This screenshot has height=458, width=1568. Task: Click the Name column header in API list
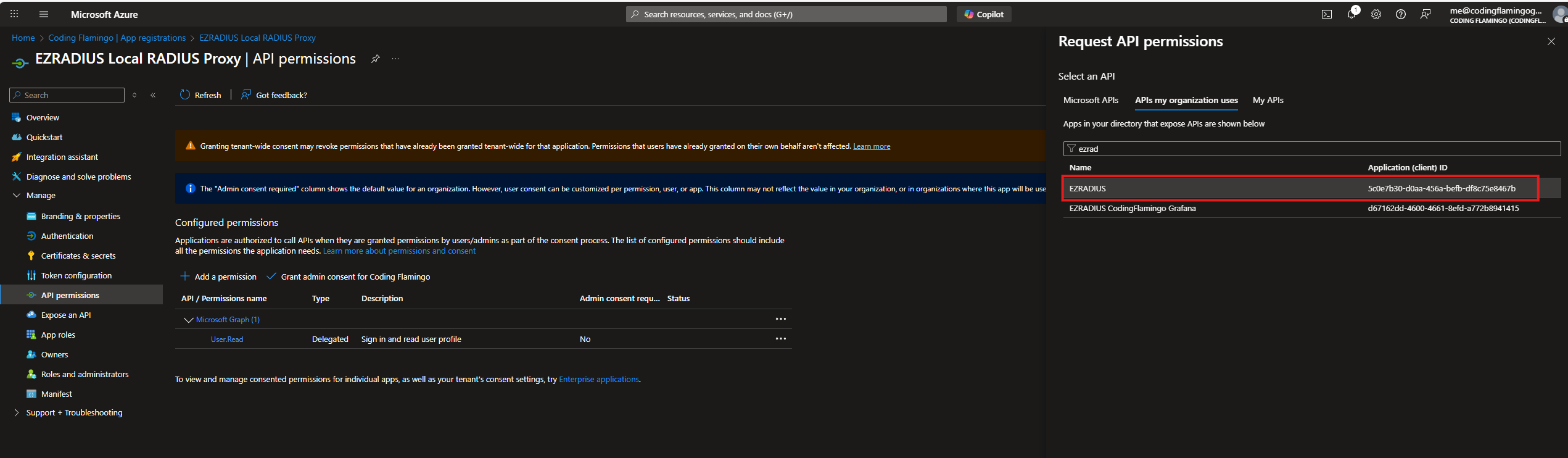point(1080,167)
